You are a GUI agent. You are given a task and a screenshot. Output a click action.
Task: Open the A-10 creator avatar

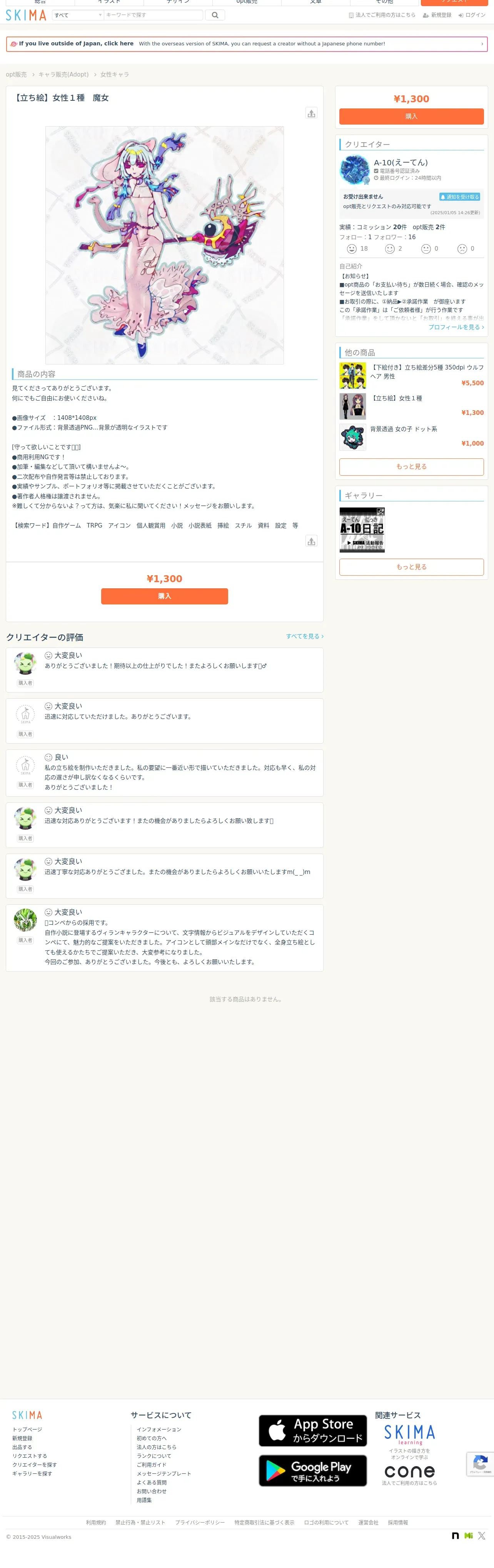point(354,170)
